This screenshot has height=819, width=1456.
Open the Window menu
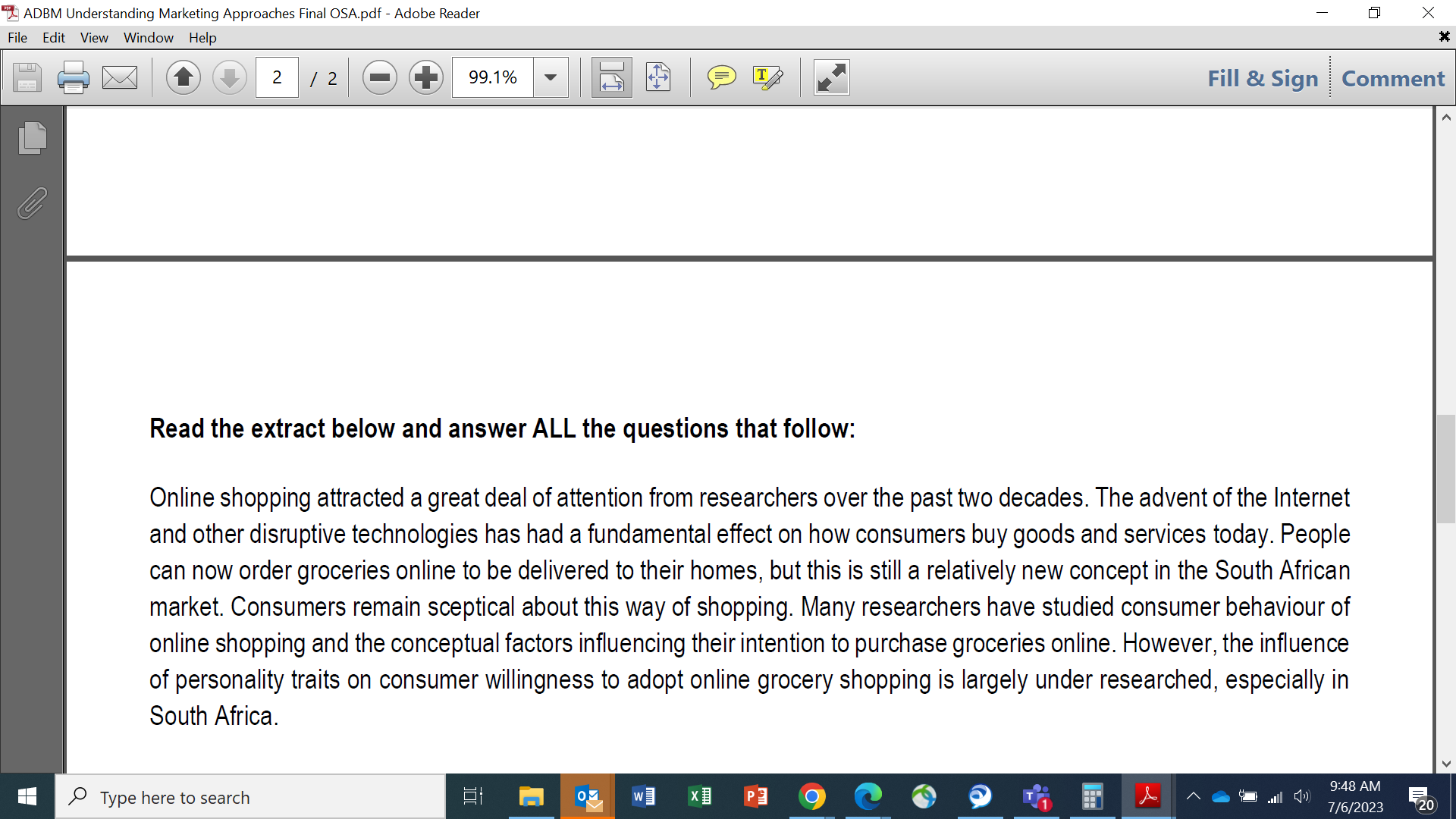pyautogui.click(x=149, y=37)
